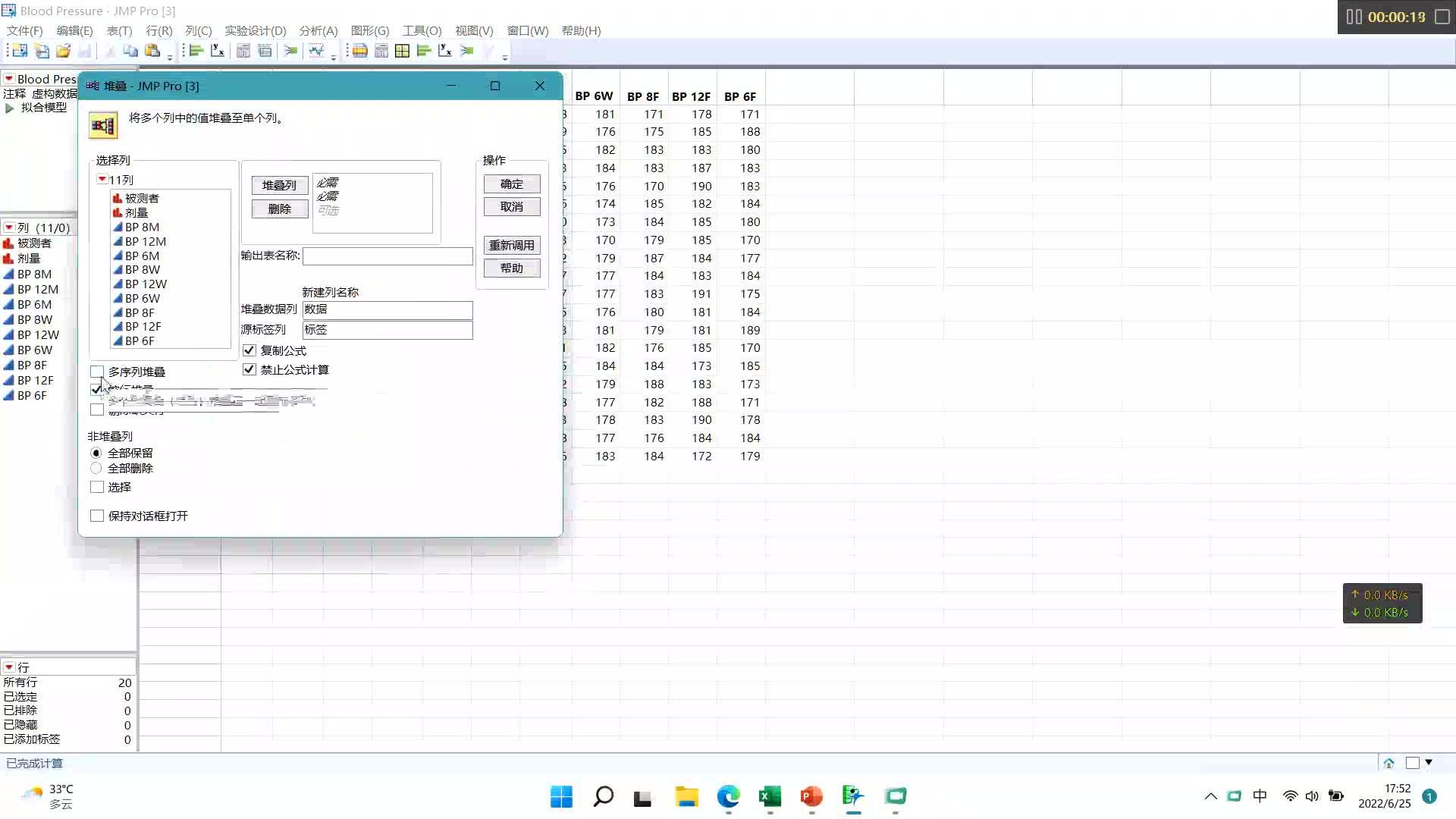Click the Open file folder toolbar icon

(63, 51)
